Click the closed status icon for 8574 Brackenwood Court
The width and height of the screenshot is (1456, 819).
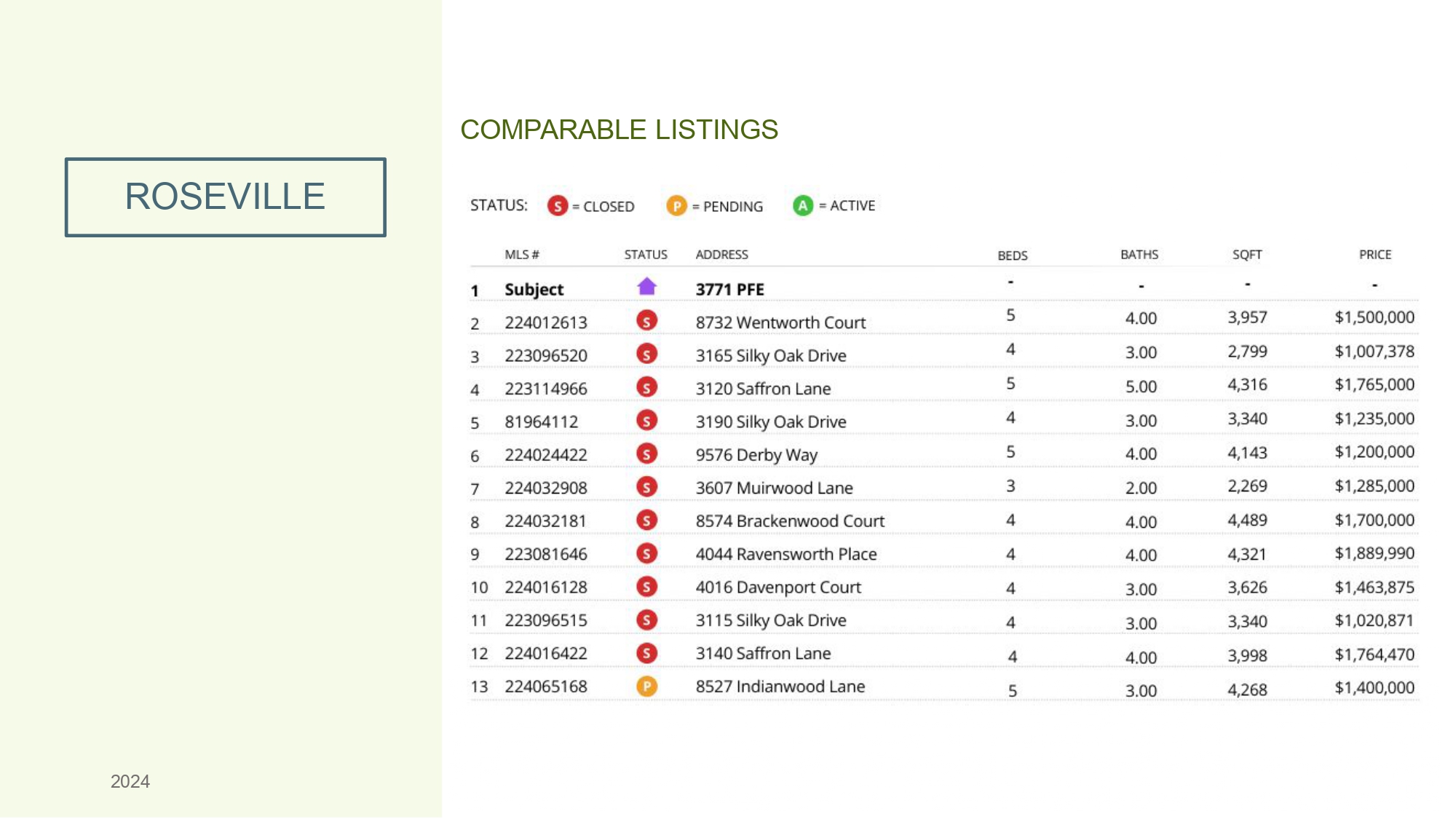tap(646, 520)
